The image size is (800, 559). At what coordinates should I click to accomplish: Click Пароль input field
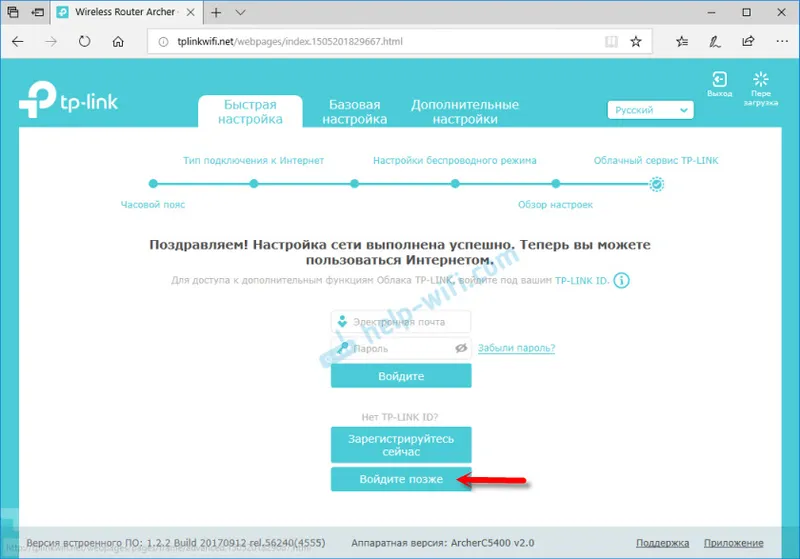coord(401,348)
